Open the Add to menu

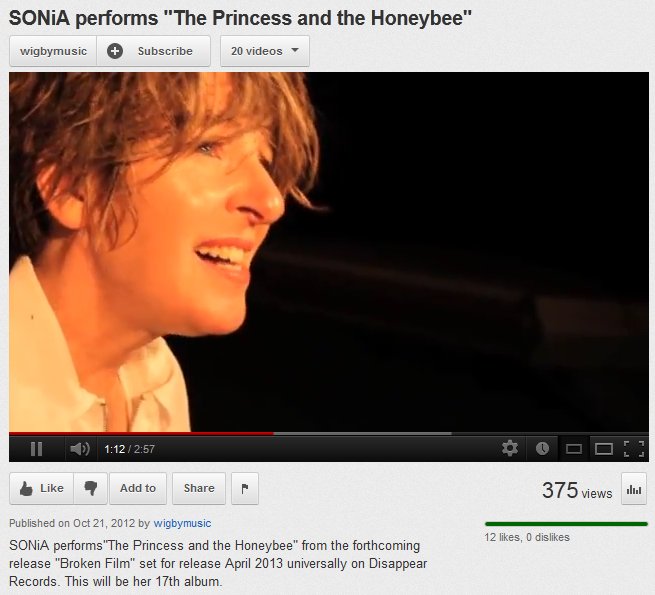138,488
